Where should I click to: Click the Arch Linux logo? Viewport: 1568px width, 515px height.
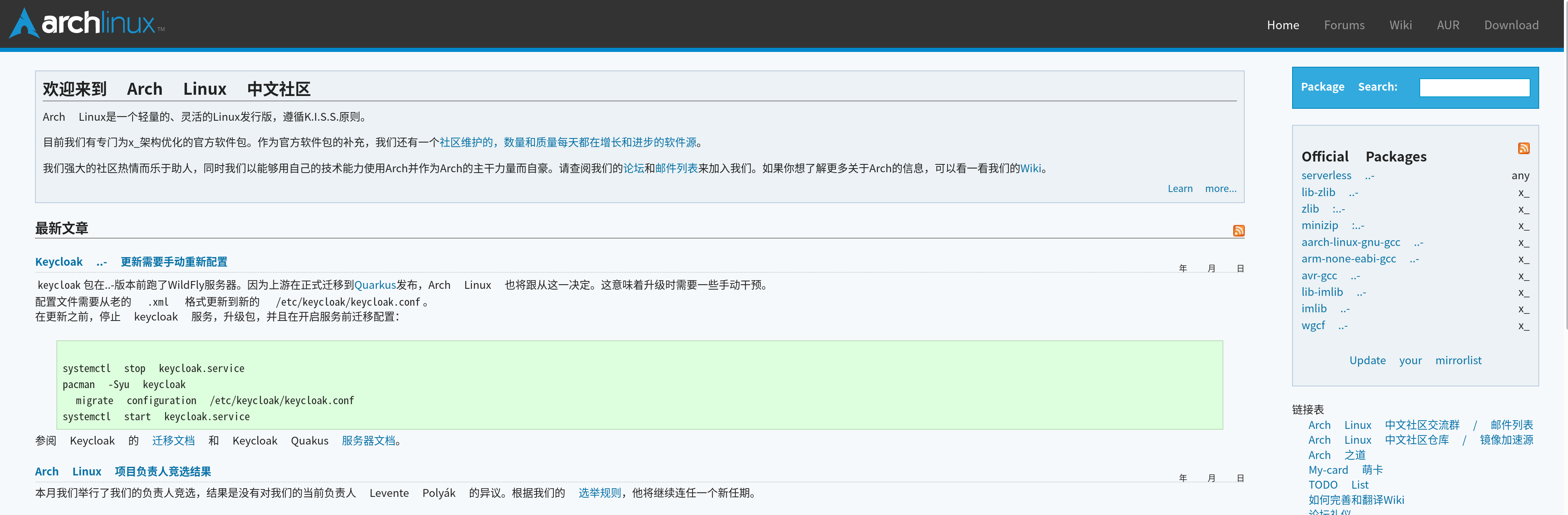point(86,24)
